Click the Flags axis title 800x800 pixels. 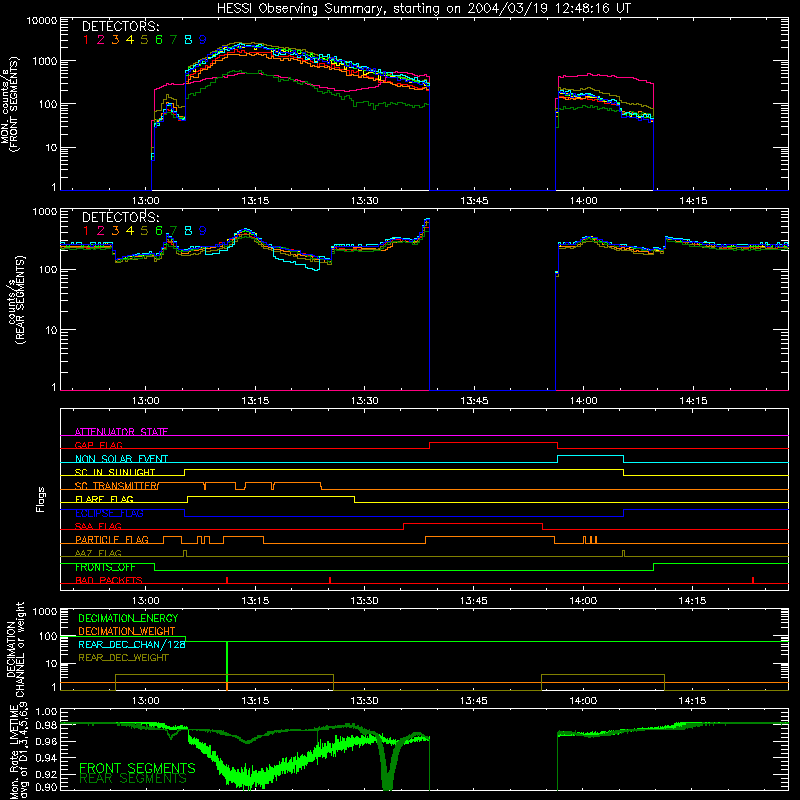(x=41, y=499)
